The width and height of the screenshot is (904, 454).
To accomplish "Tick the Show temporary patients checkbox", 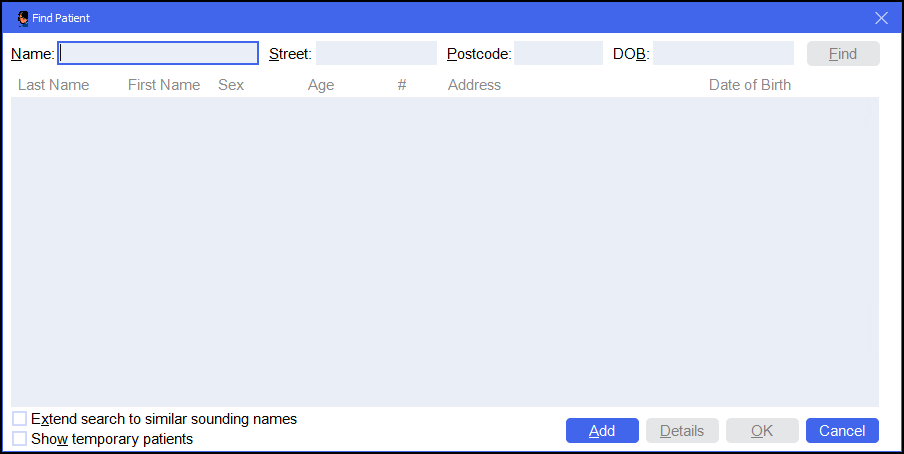I will 20,439.
